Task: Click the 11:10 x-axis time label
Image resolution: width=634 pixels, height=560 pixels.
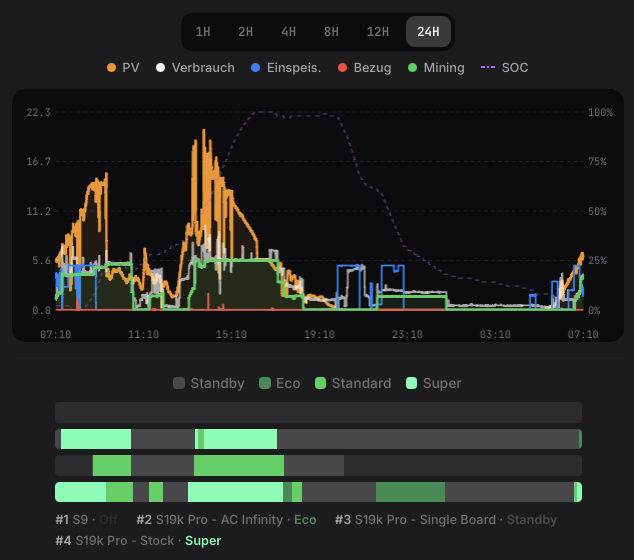Action: point(144,334)
